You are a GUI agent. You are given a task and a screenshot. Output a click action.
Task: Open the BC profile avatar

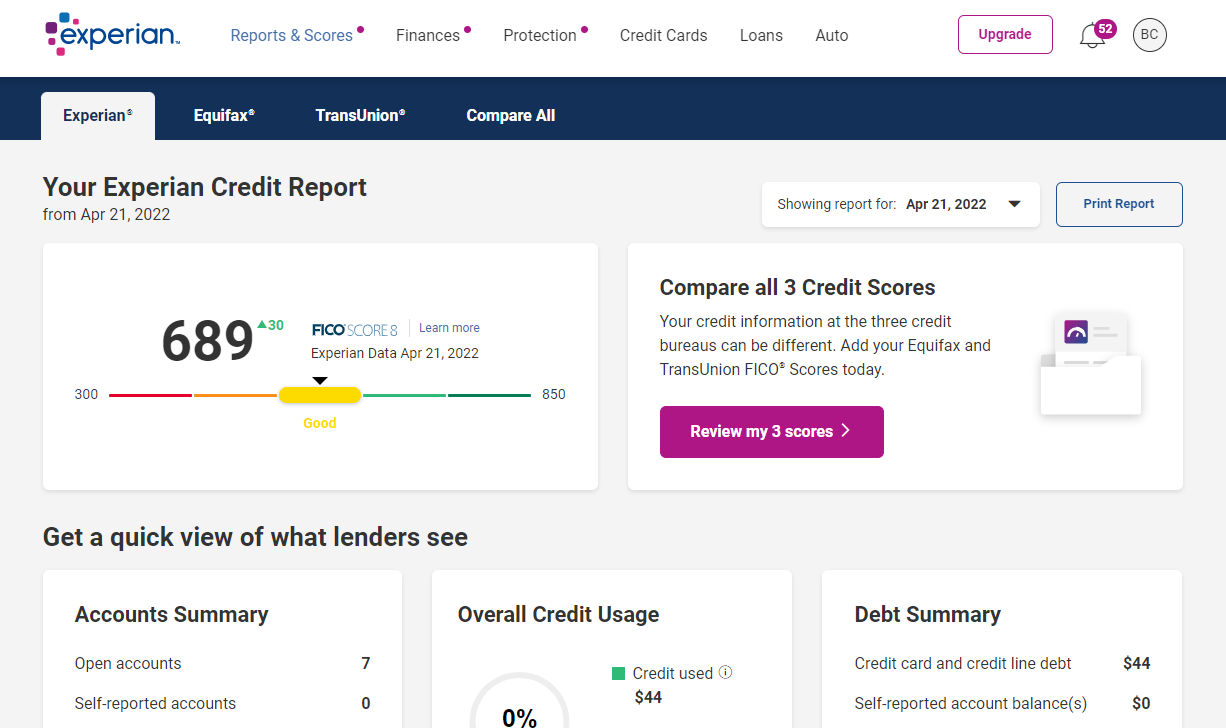[1149, 35]
